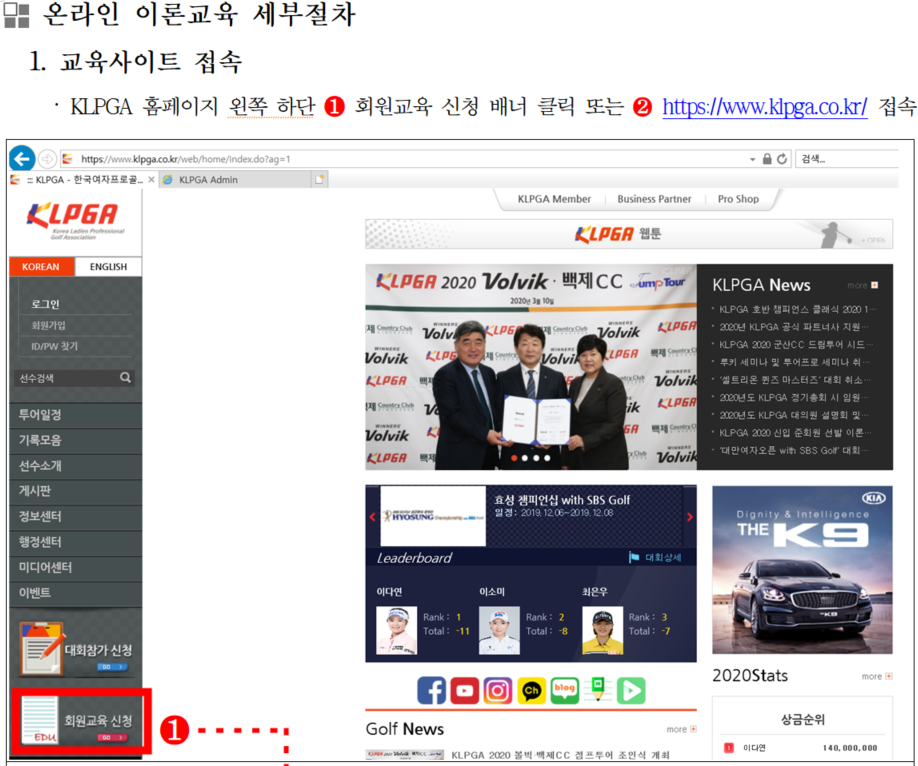The height and width of the screenshot is (766, 918).
Task: Open the 미디어센터 menu
Action: (76, 567)
